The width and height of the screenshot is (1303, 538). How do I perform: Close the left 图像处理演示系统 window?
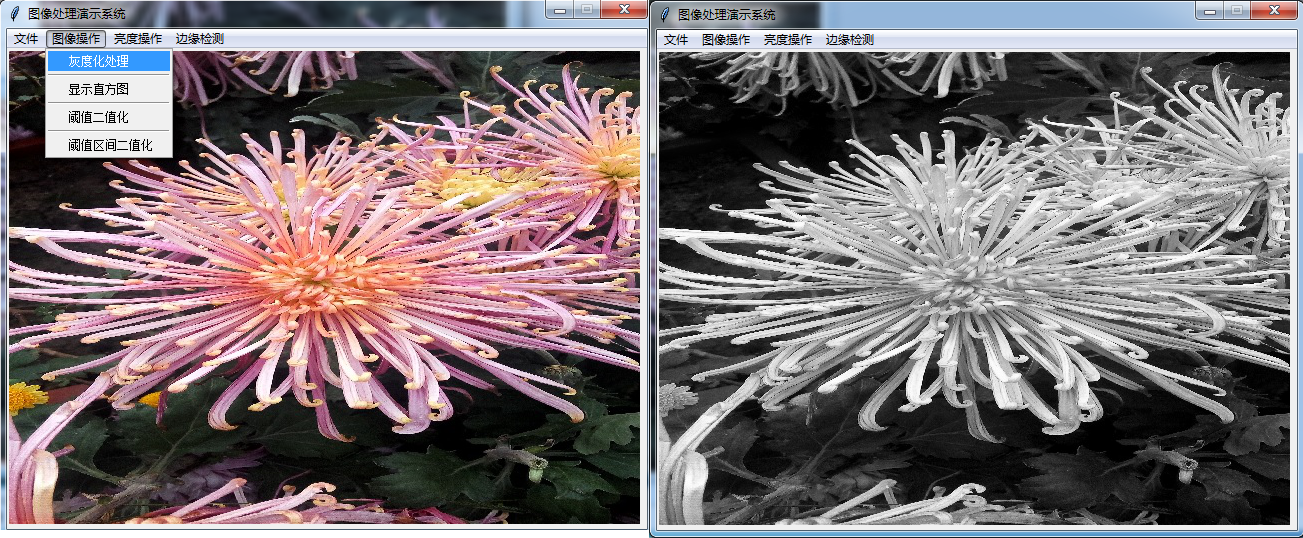pyautogui.click(x=623, y=9)
